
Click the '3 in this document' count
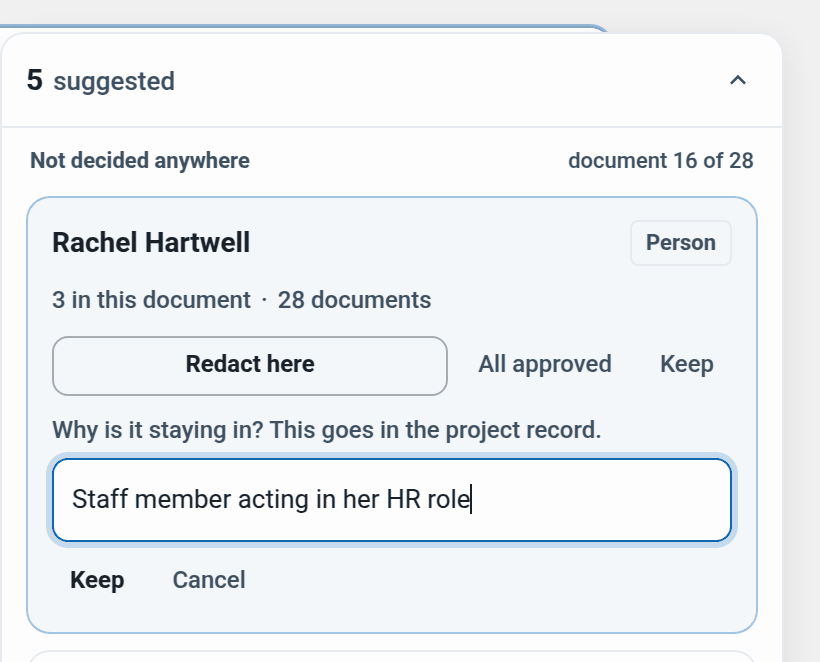pos(151,300)
